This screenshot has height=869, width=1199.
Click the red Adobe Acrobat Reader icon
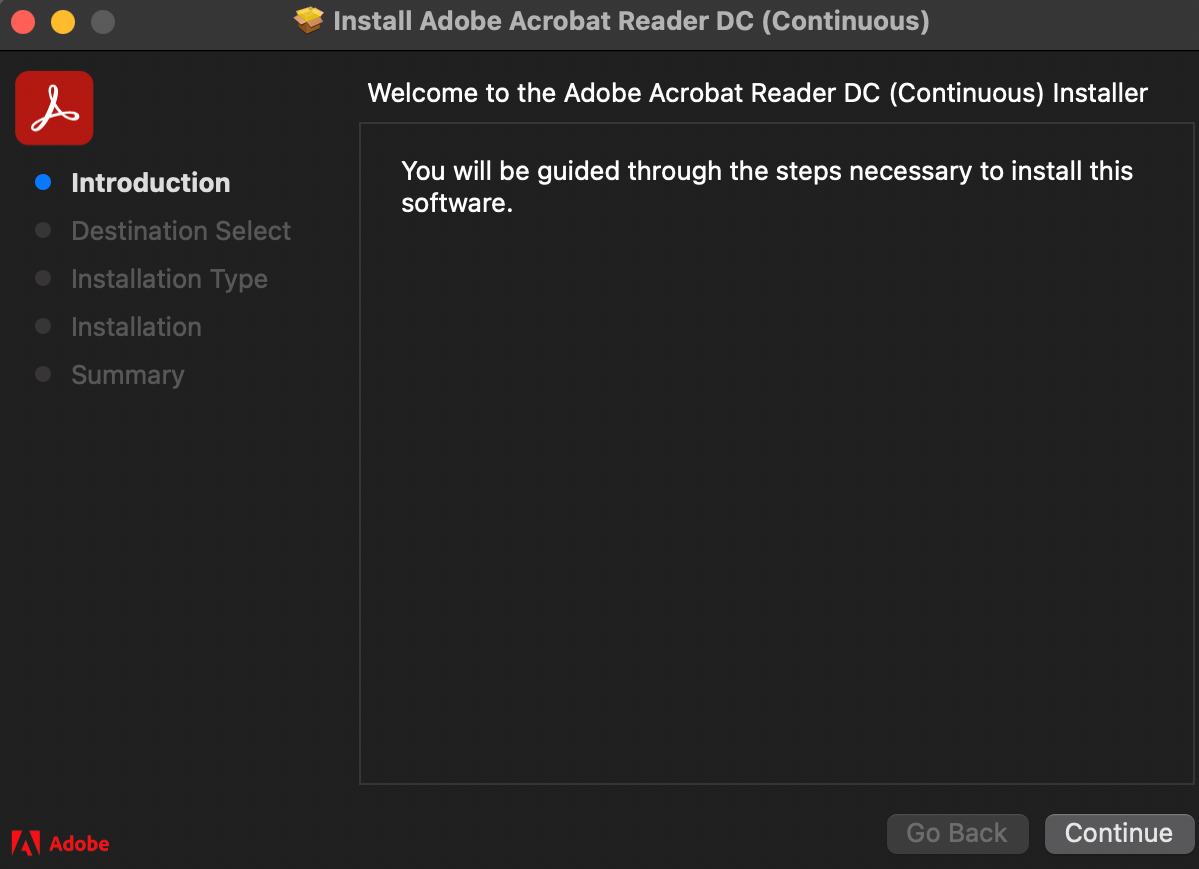[54, 108]
